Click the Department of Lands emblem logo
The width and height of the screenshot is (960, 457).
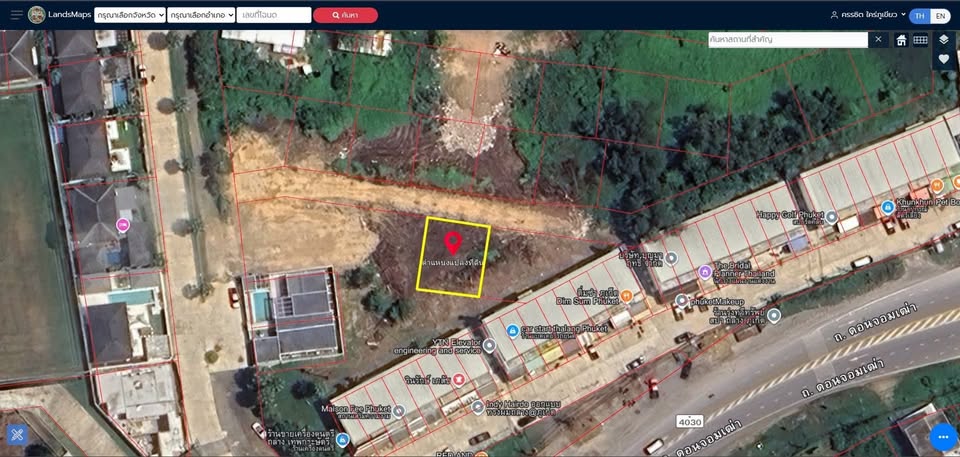pos(37,15)
